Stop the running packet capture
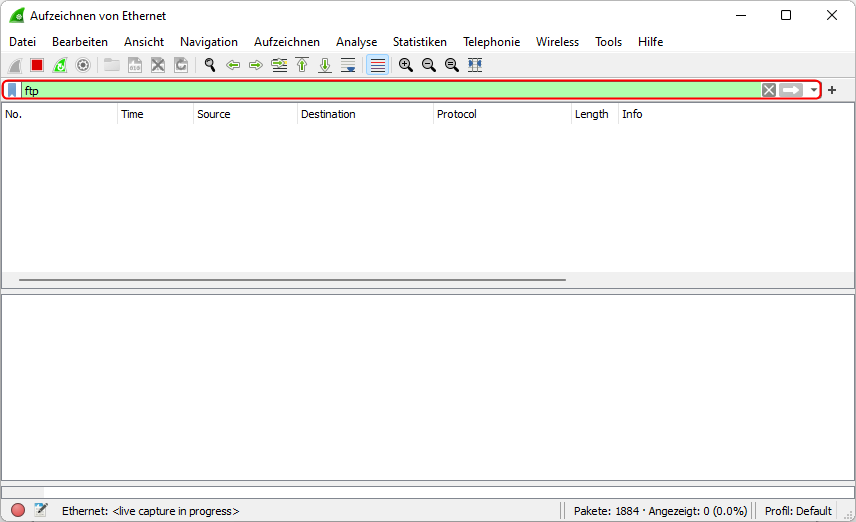This screenshot has width=856, height=522. [x=37, y=65]
